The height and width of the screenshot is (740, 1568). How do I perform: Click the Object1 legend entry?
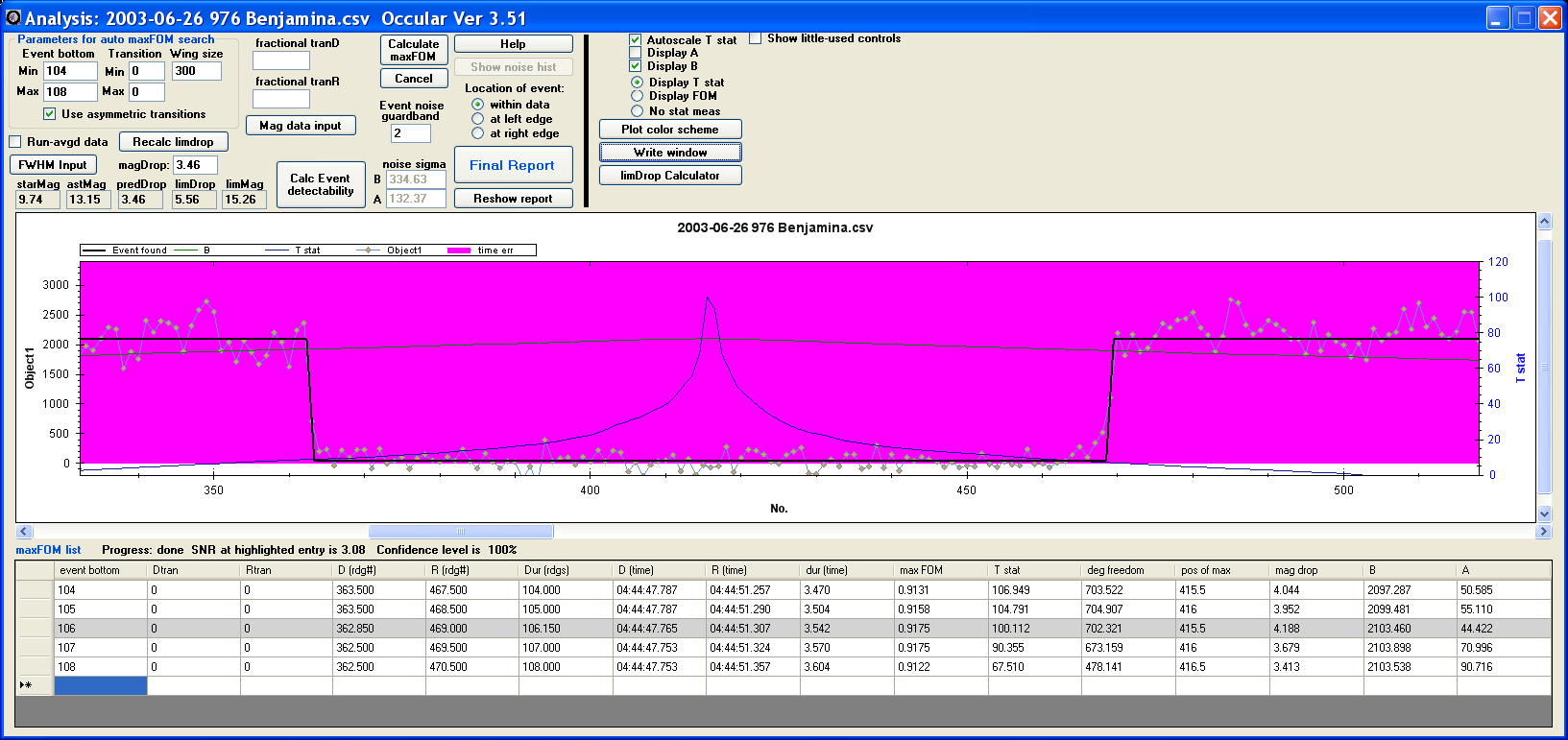click(389, 251)
